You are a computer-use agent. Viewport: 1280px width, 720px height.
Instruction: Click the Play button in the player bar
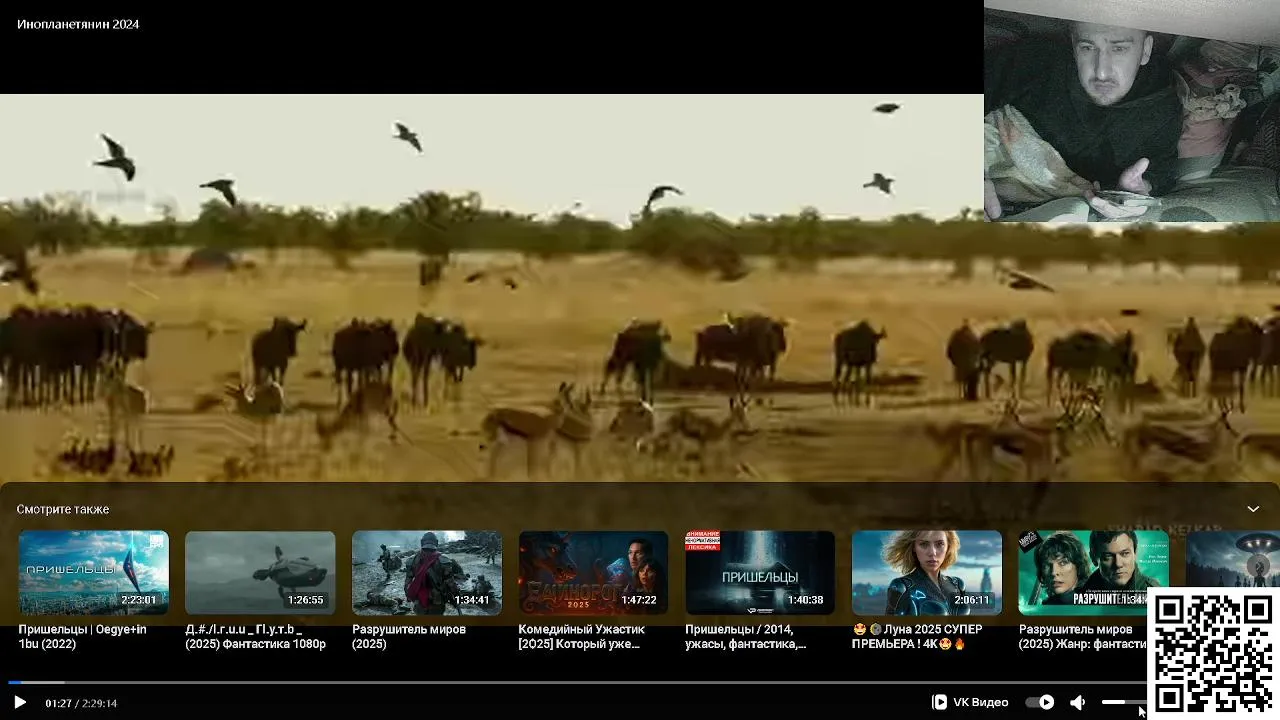pos(19,702)
